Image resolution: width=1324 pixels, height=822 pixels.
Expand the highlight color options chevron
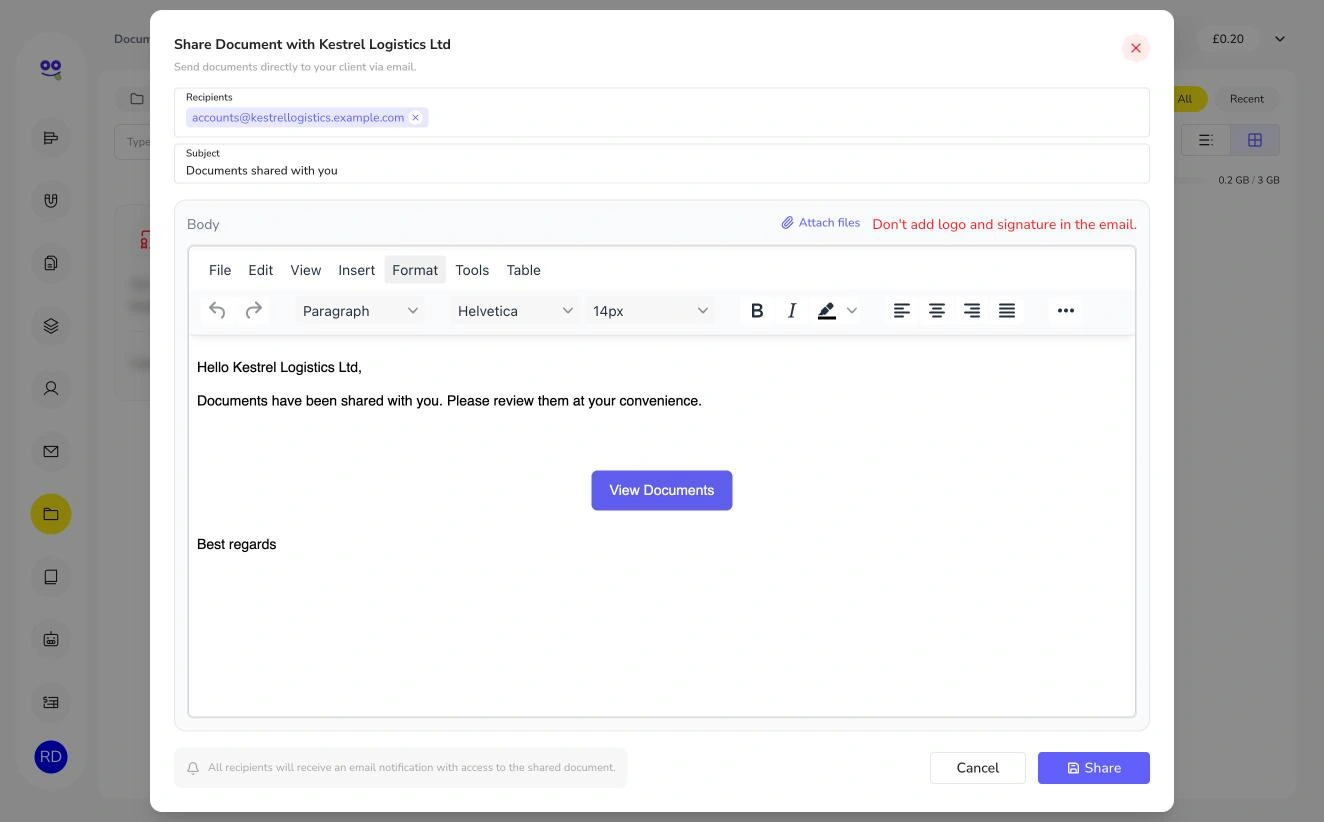point(852,311)
